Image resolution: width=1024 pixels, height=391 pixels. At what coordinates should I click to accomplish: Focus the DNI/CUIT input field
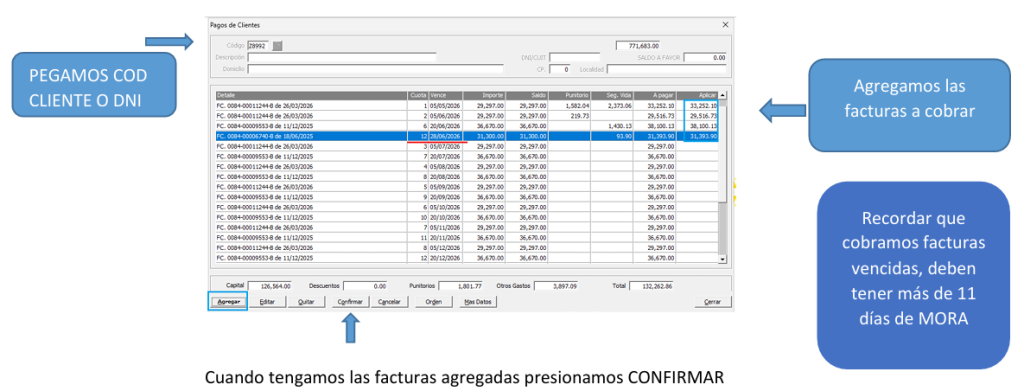(x=574, y=57)
